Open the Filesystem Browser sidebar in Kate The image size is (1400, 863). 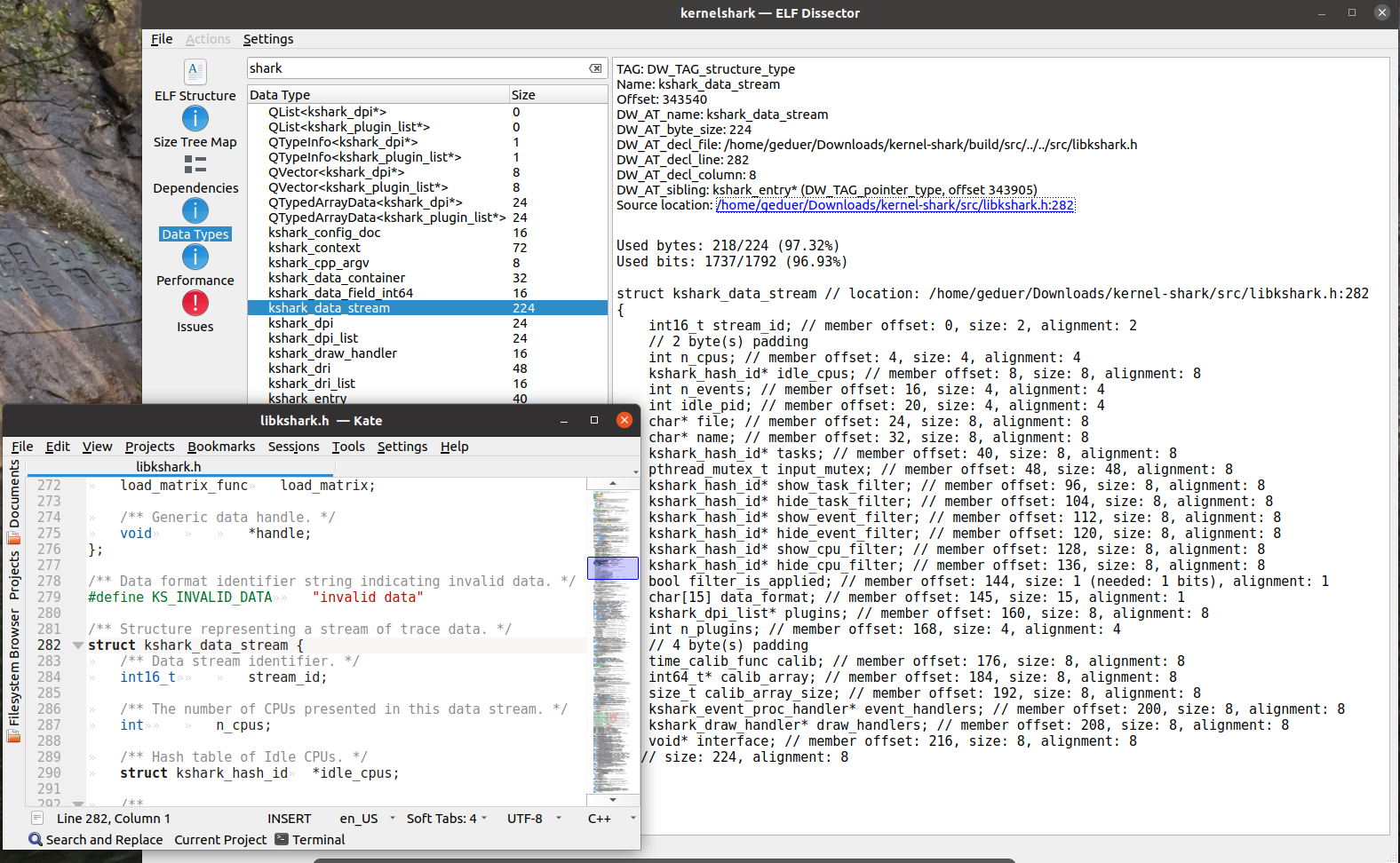click(x=14, y=677)
